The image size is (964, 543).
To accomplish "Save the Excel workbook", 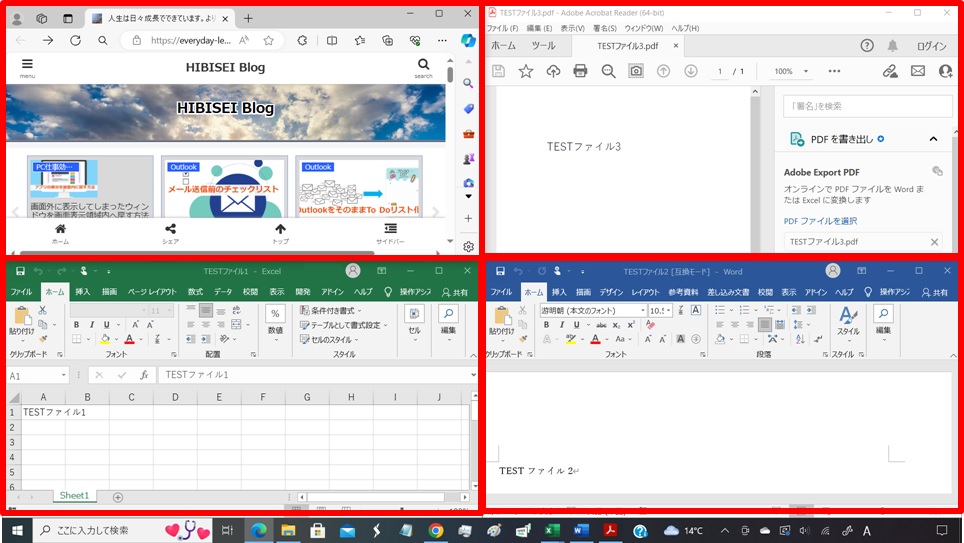I will 20,271.
